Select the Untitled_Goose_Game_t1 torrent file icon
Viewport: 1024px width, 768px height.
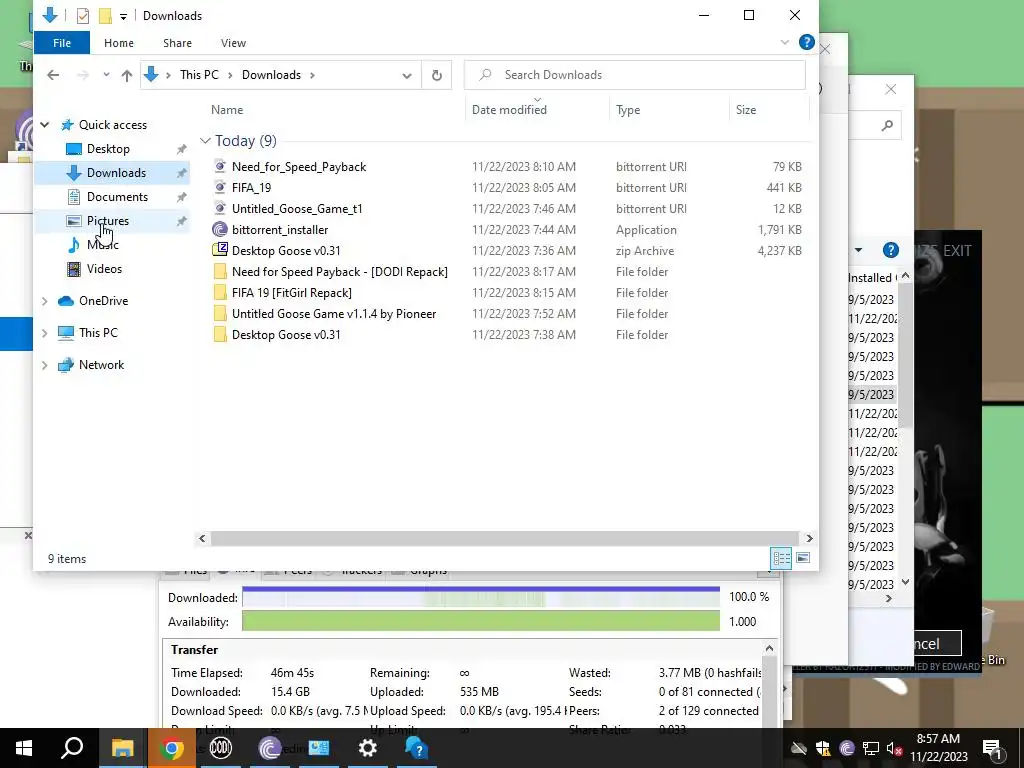(x=220, y=208)
